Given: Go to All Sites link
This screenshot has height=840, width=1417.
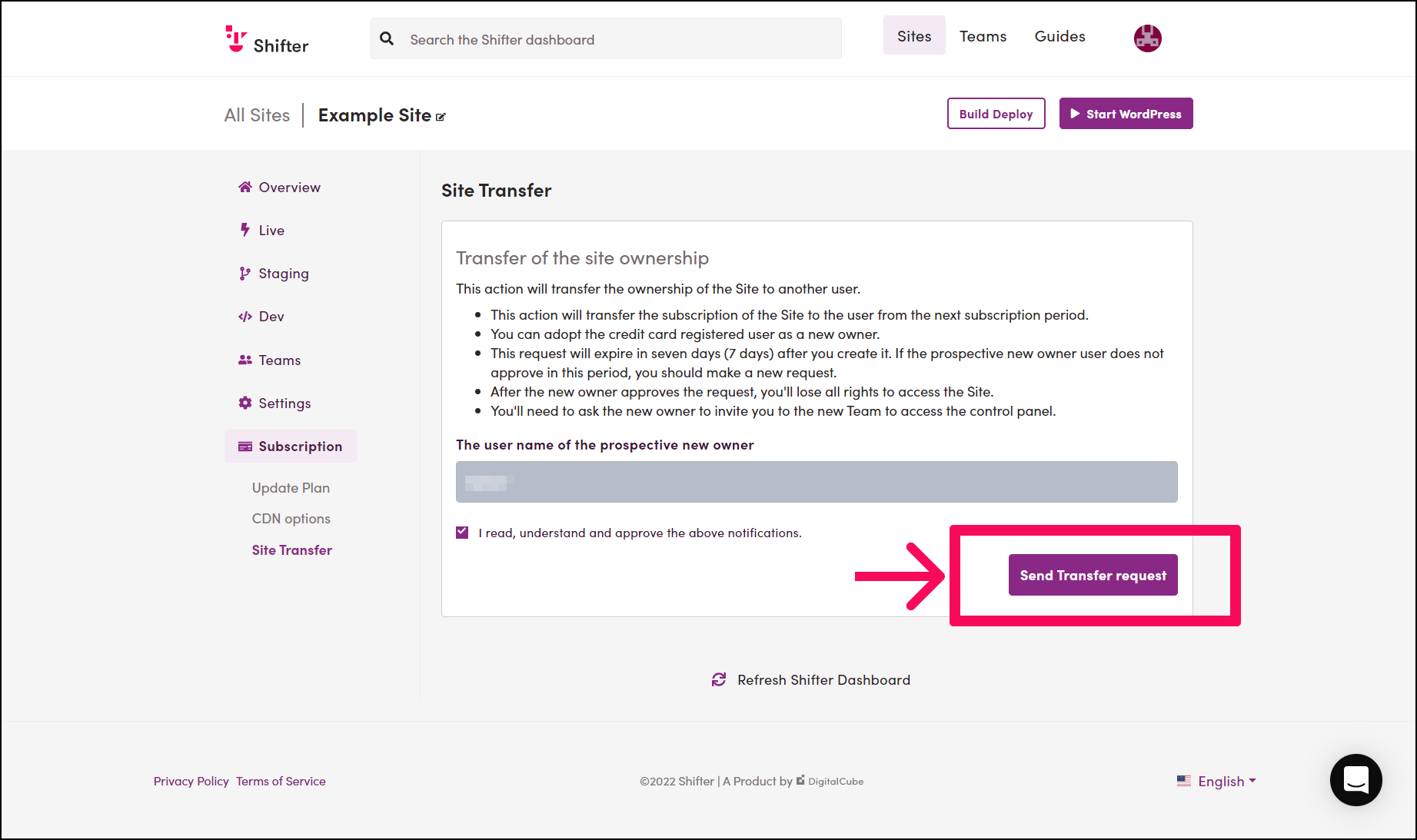Looking at the screenshot, I should [257, 115].
